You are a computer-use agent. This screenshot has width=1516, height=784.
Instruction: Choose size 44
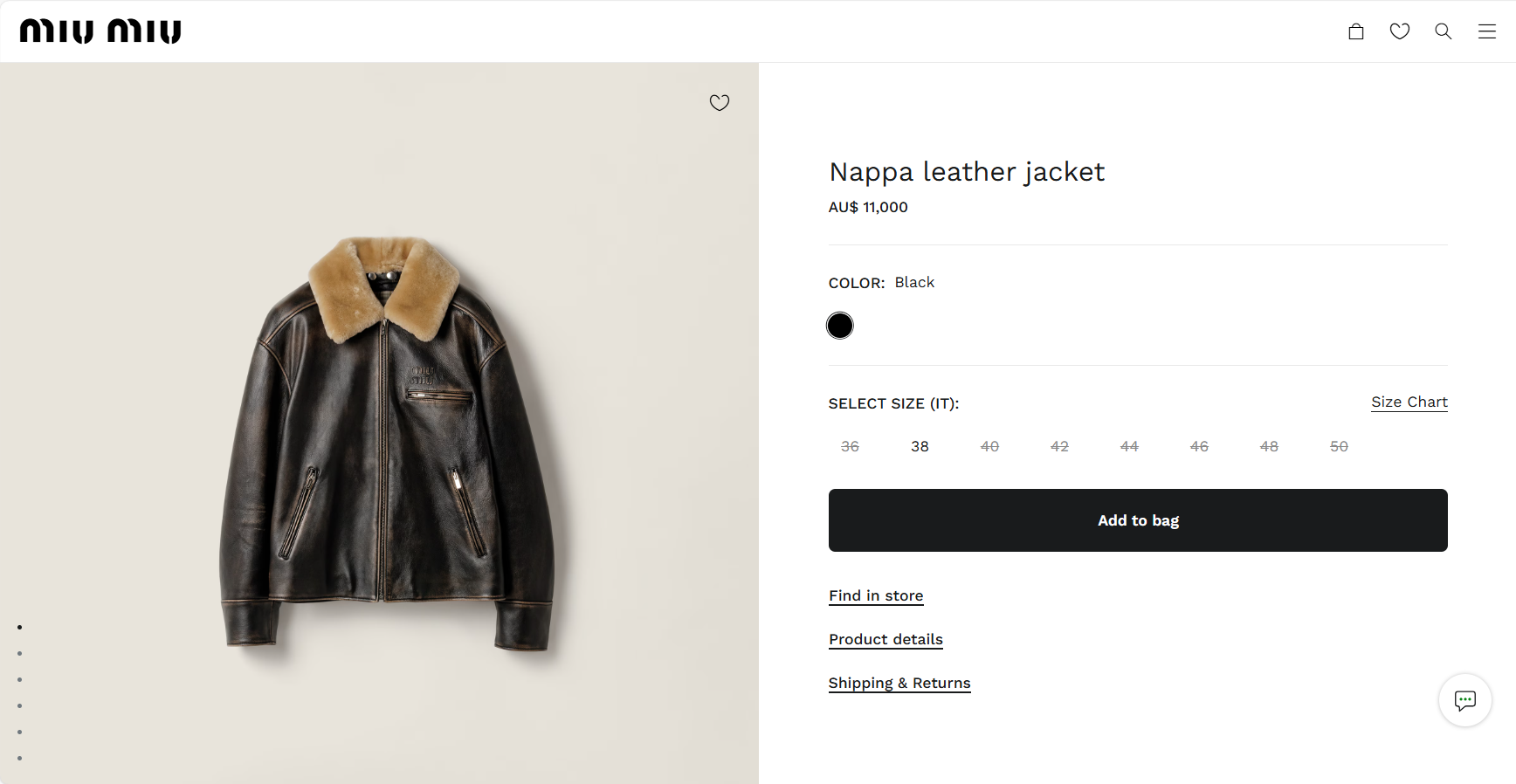pos(1129,446)
